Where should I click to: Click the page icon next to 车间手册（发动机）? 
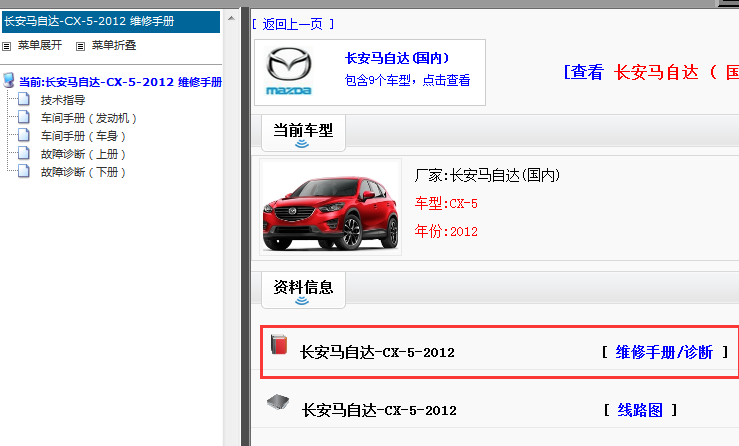(x=24, y=117)
